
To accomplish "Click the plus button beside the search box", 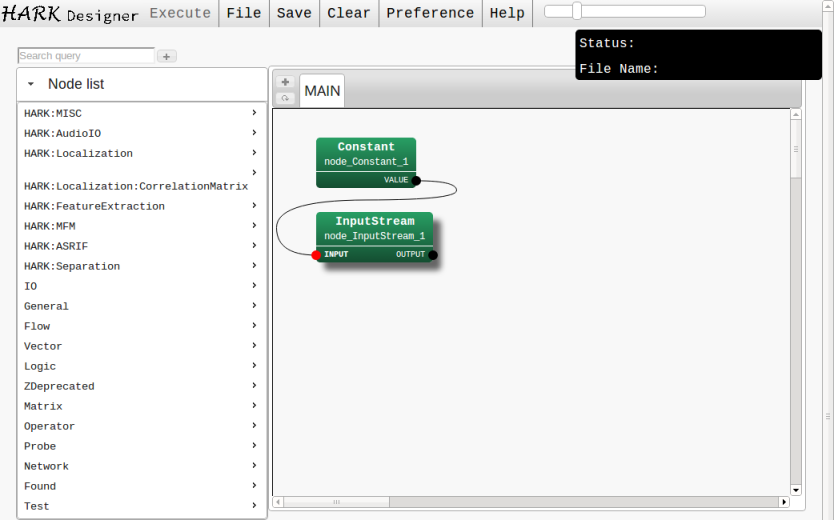I will click(x=167, y=57).
